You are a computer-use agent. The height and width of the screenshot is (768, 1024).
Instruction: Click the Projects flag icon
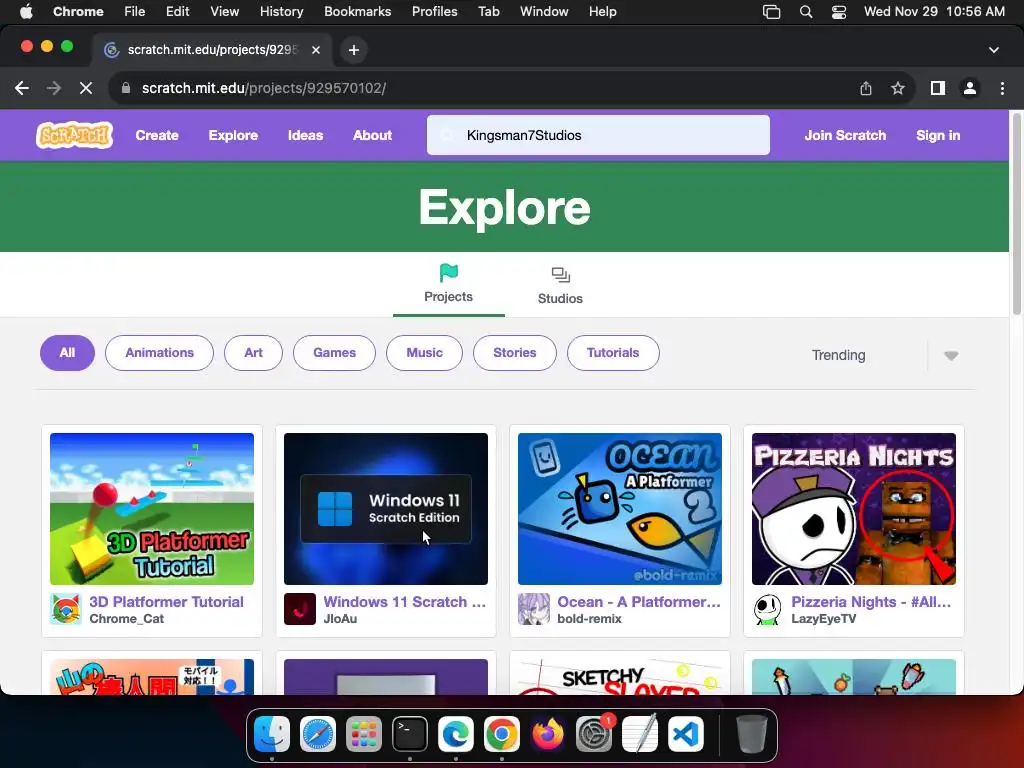click(449, 273)
